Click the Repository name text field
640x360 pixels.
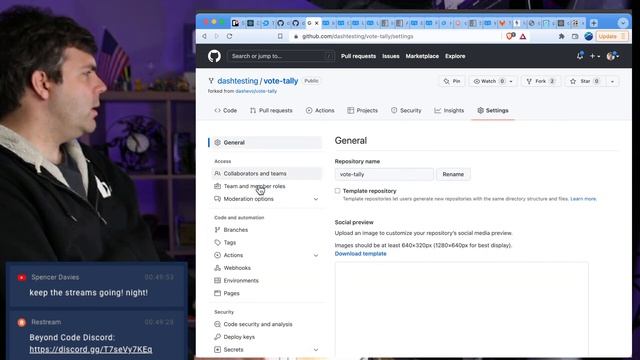pos(384,174)
